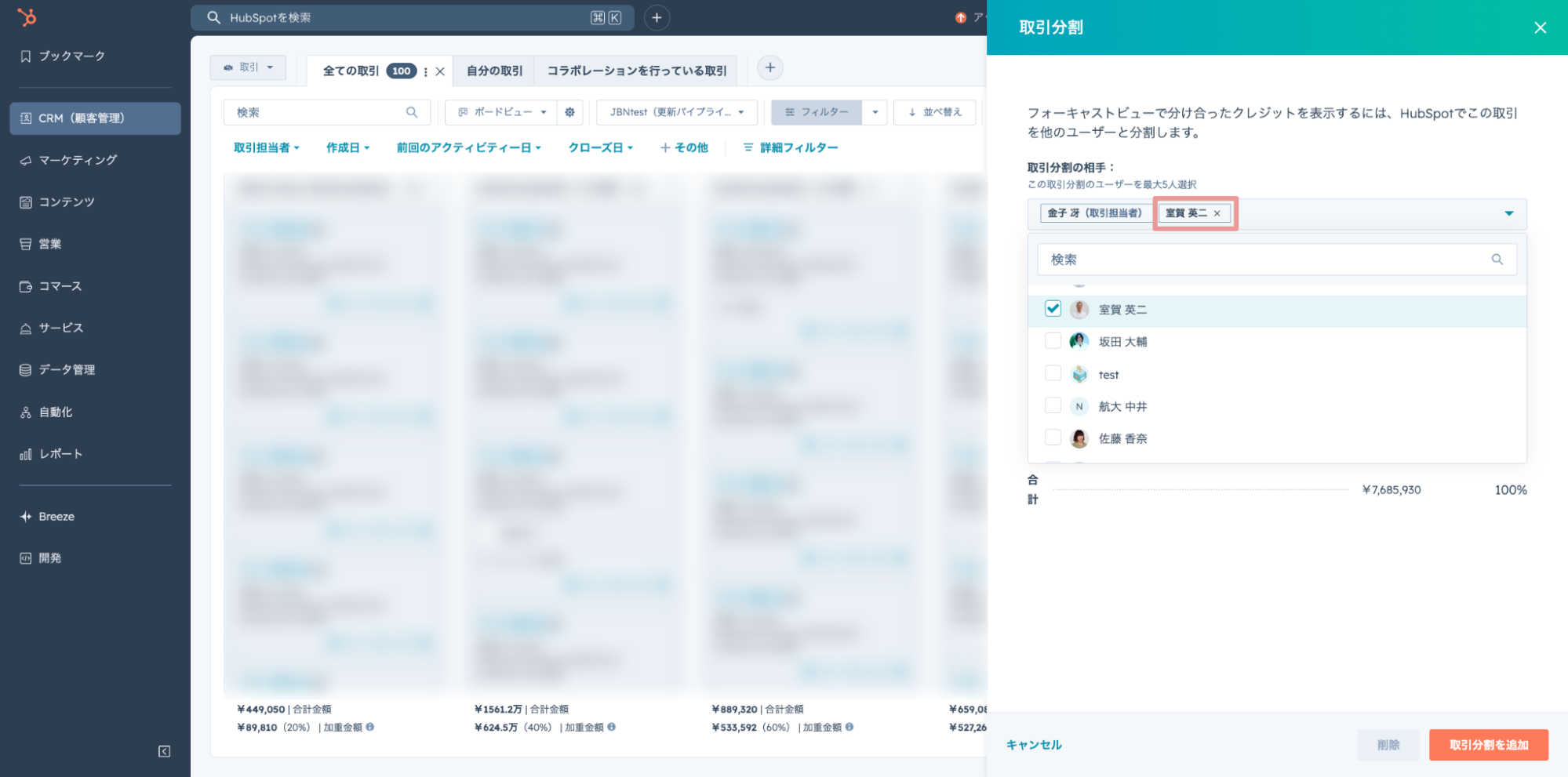Open the 取引担当者 filter dropdown

(267, 147)
